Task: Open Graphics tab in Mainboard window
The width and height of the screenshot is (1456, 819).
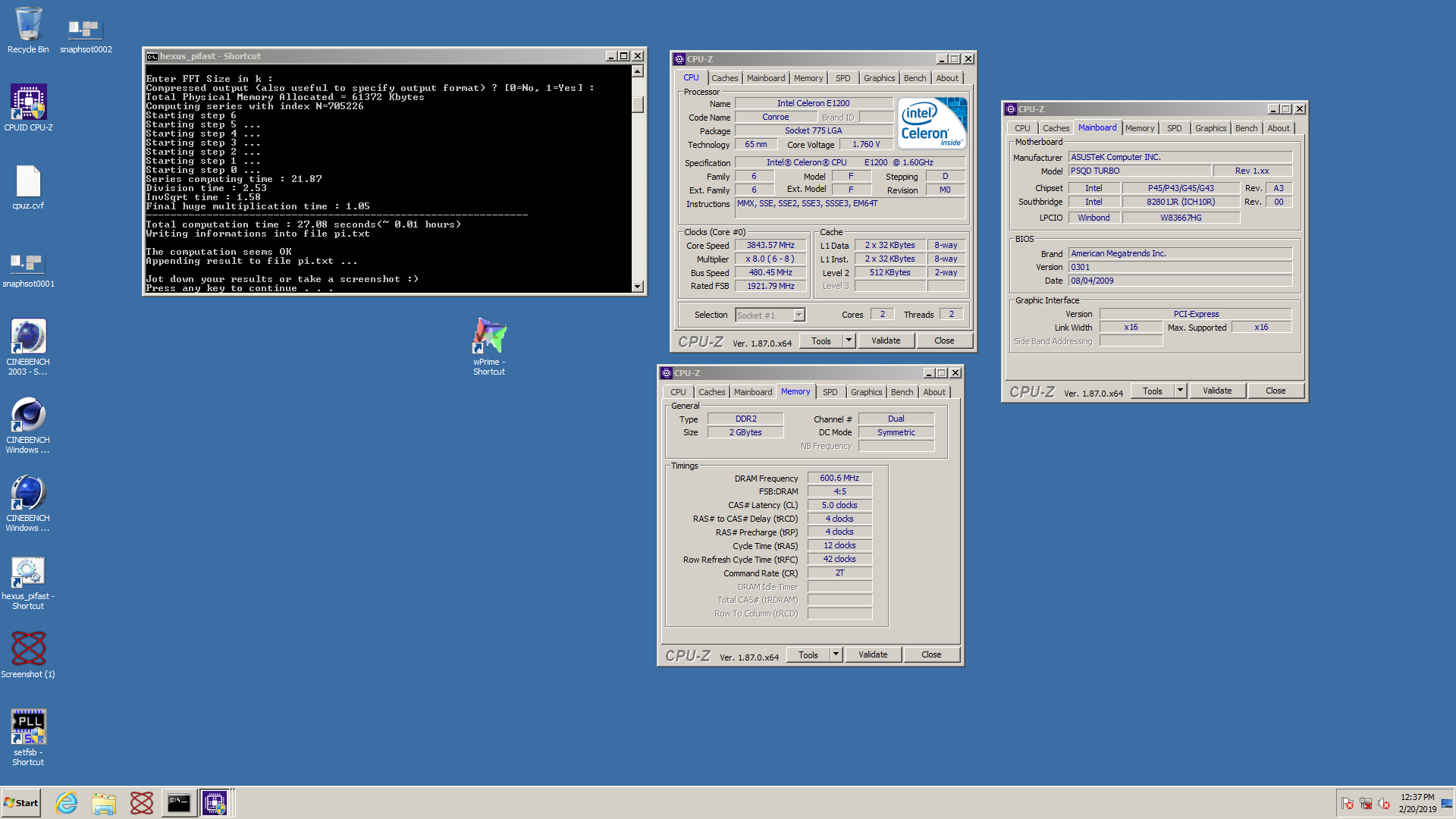Action: tap(1210, 128)
